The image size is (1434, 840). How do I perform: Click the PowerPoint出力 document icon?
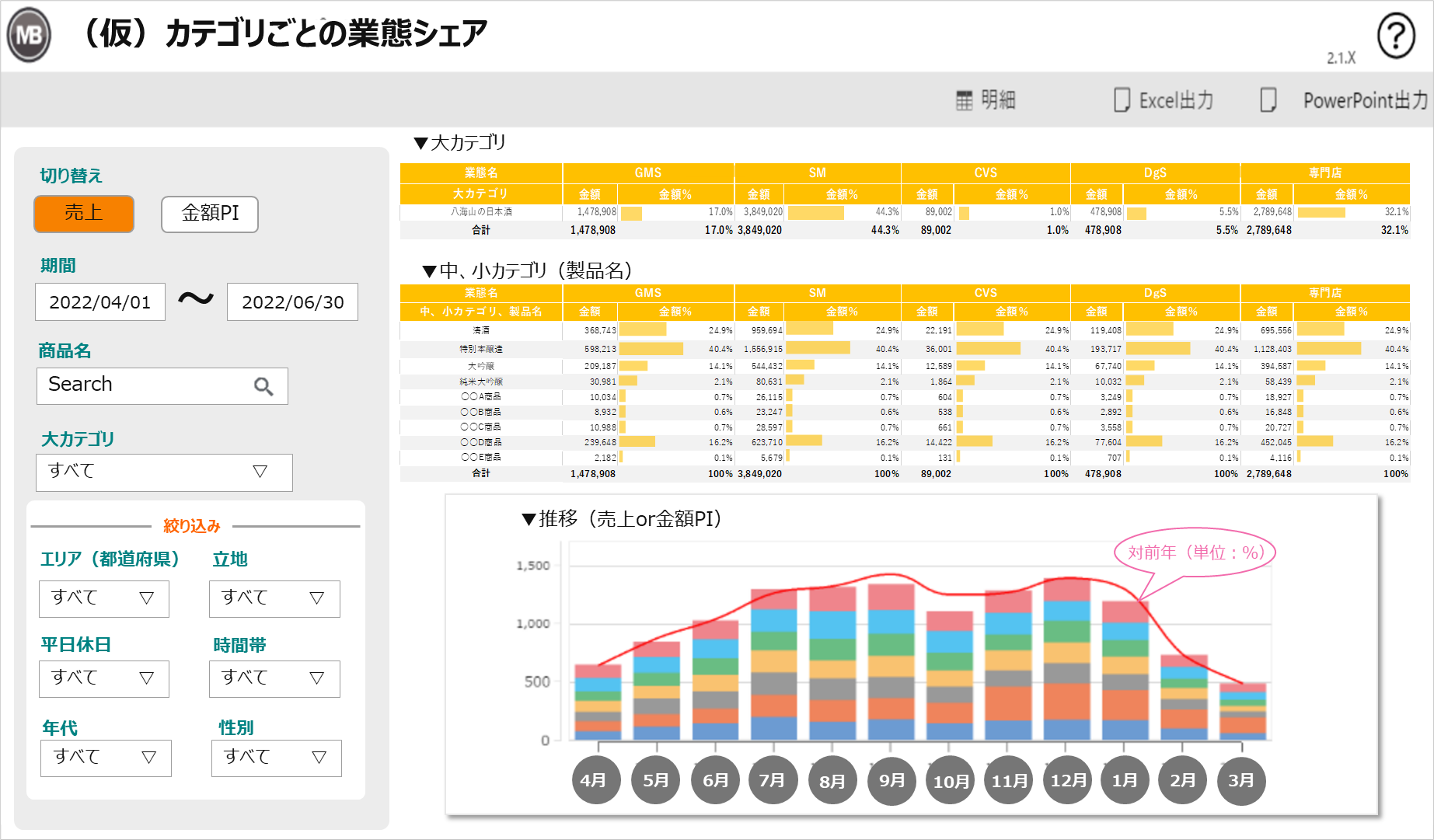[1268, 99]
